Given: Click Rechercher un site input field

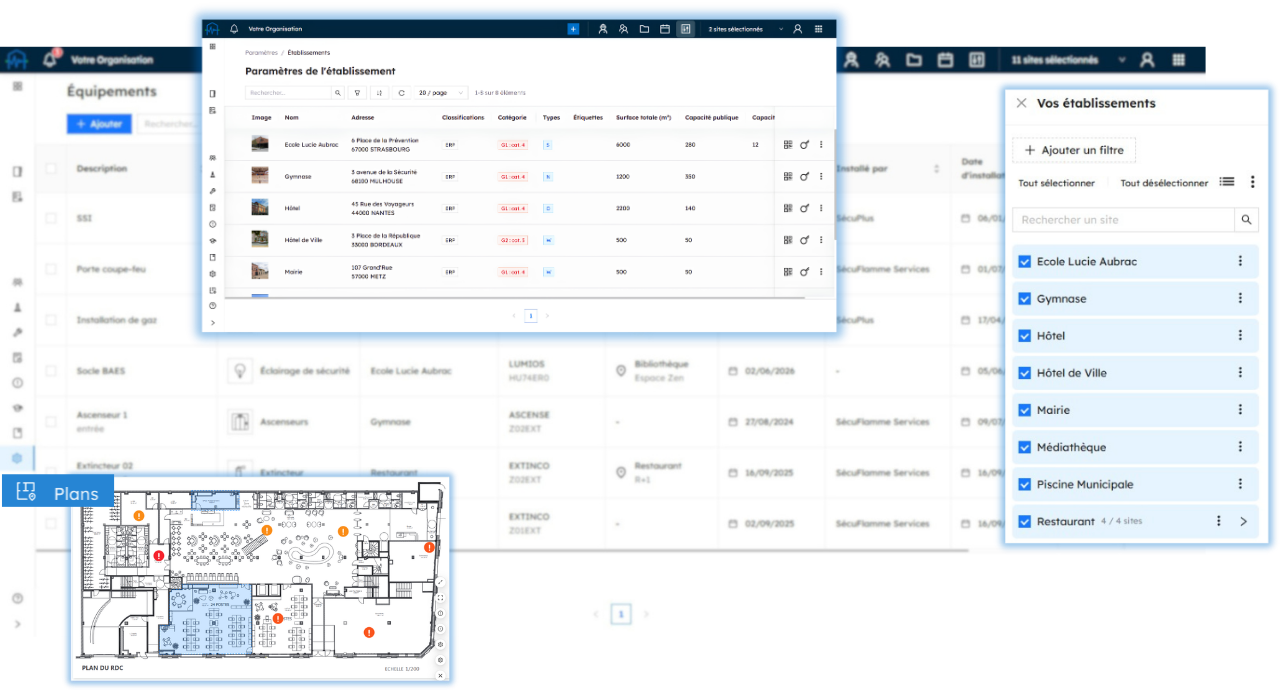Looking at the screenshot, I should pyautogui.click(x=1124, y=220).
